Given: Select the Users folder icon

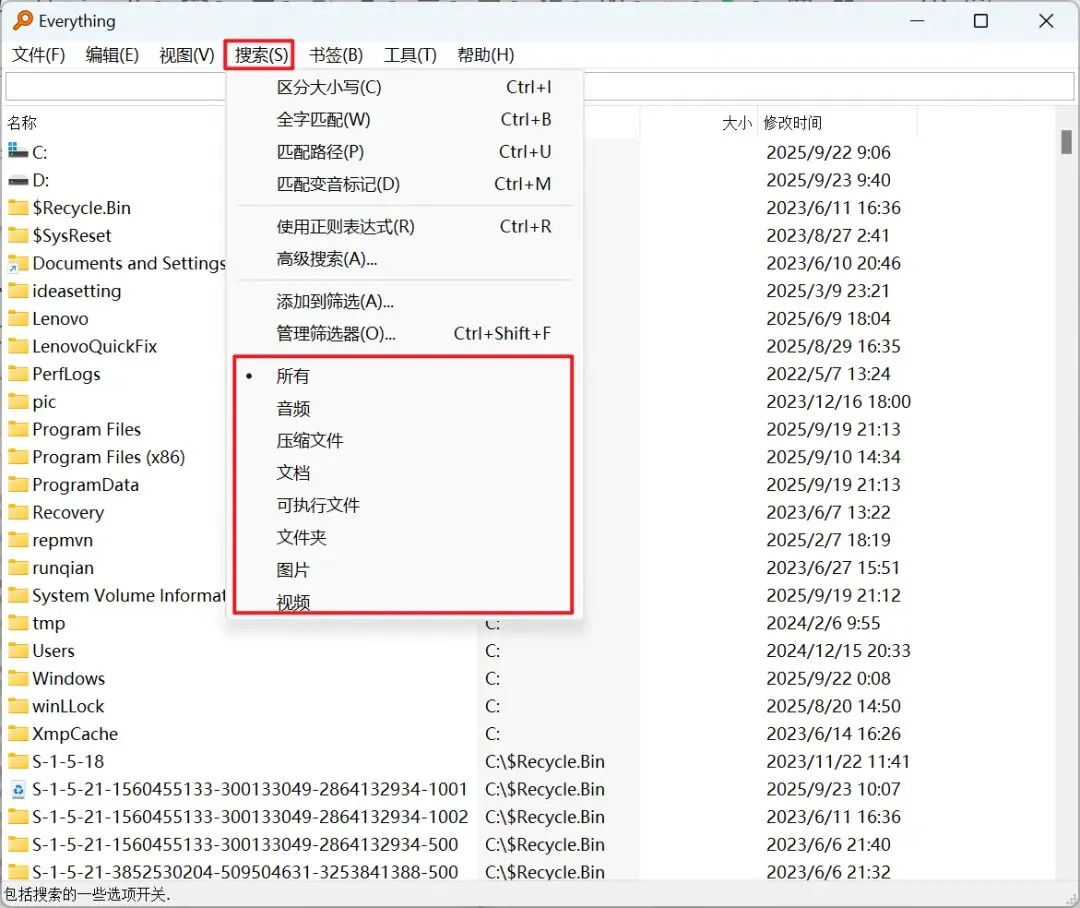Looking at the screenshot, I should point(18,650).
